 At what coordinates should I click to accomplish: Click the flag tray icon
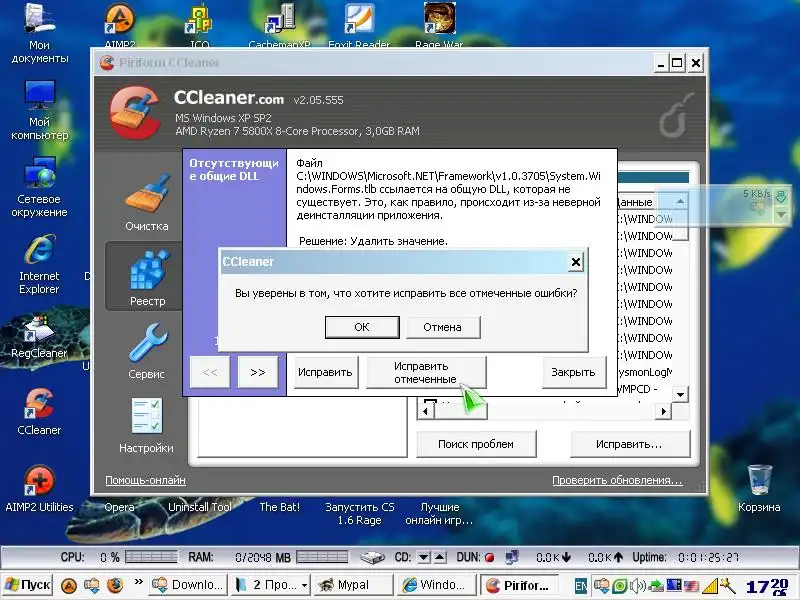tap(691, 586)
